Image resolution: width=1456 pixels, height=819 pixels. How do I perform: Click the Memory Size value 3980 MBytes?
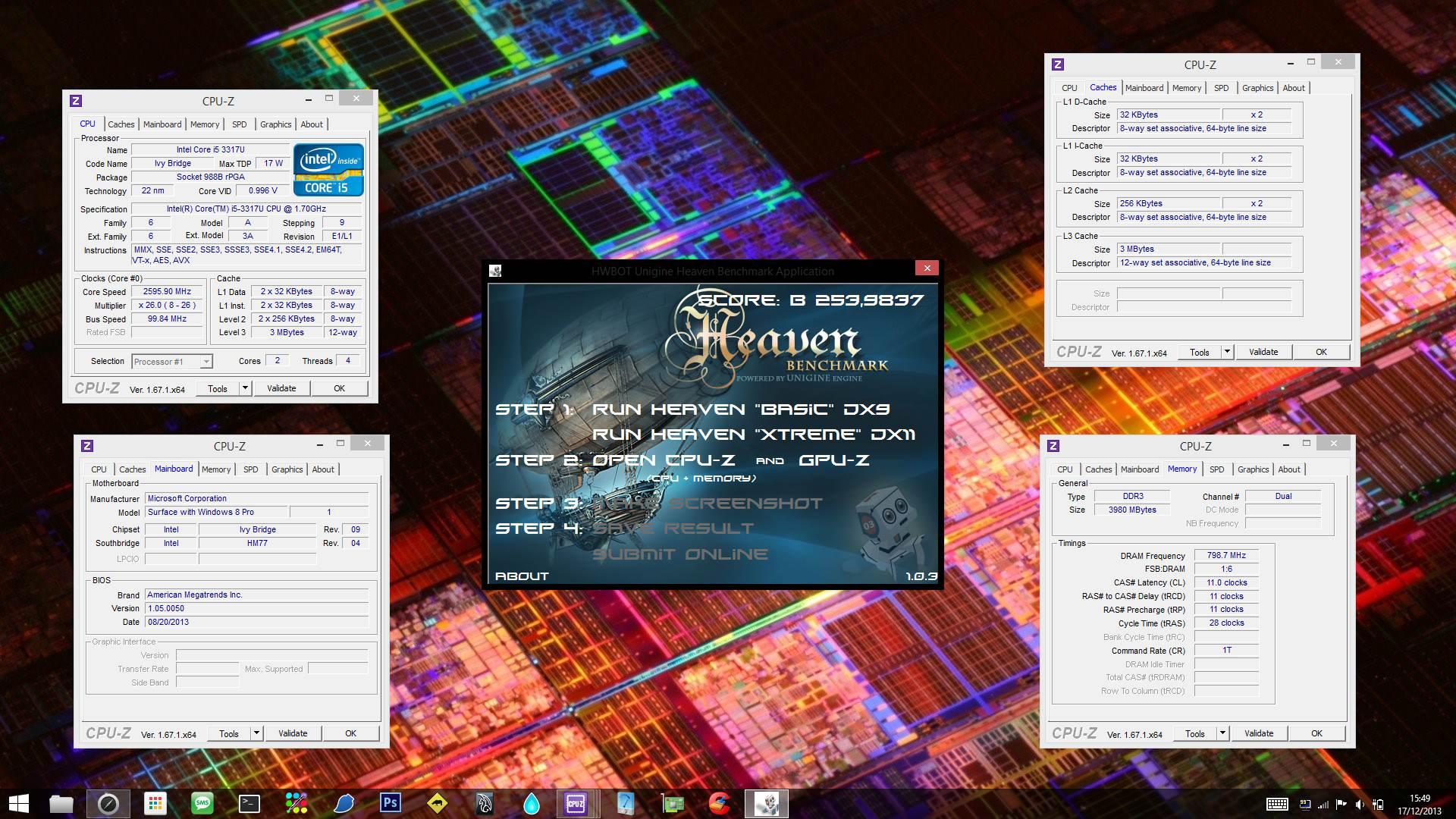pos(1133,510)
